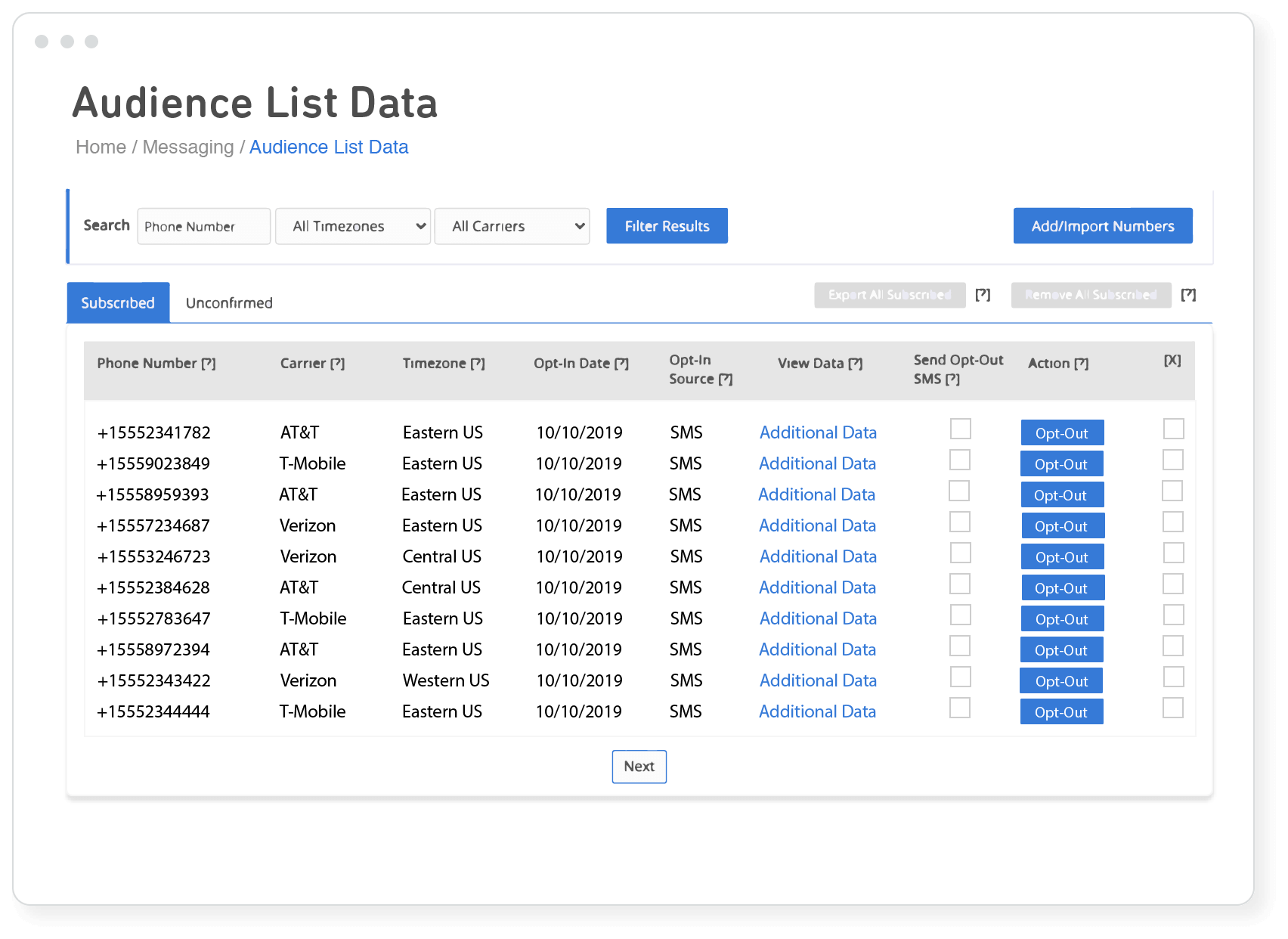Opt-Out the number +15558972394

click(x=1061, y=649)
